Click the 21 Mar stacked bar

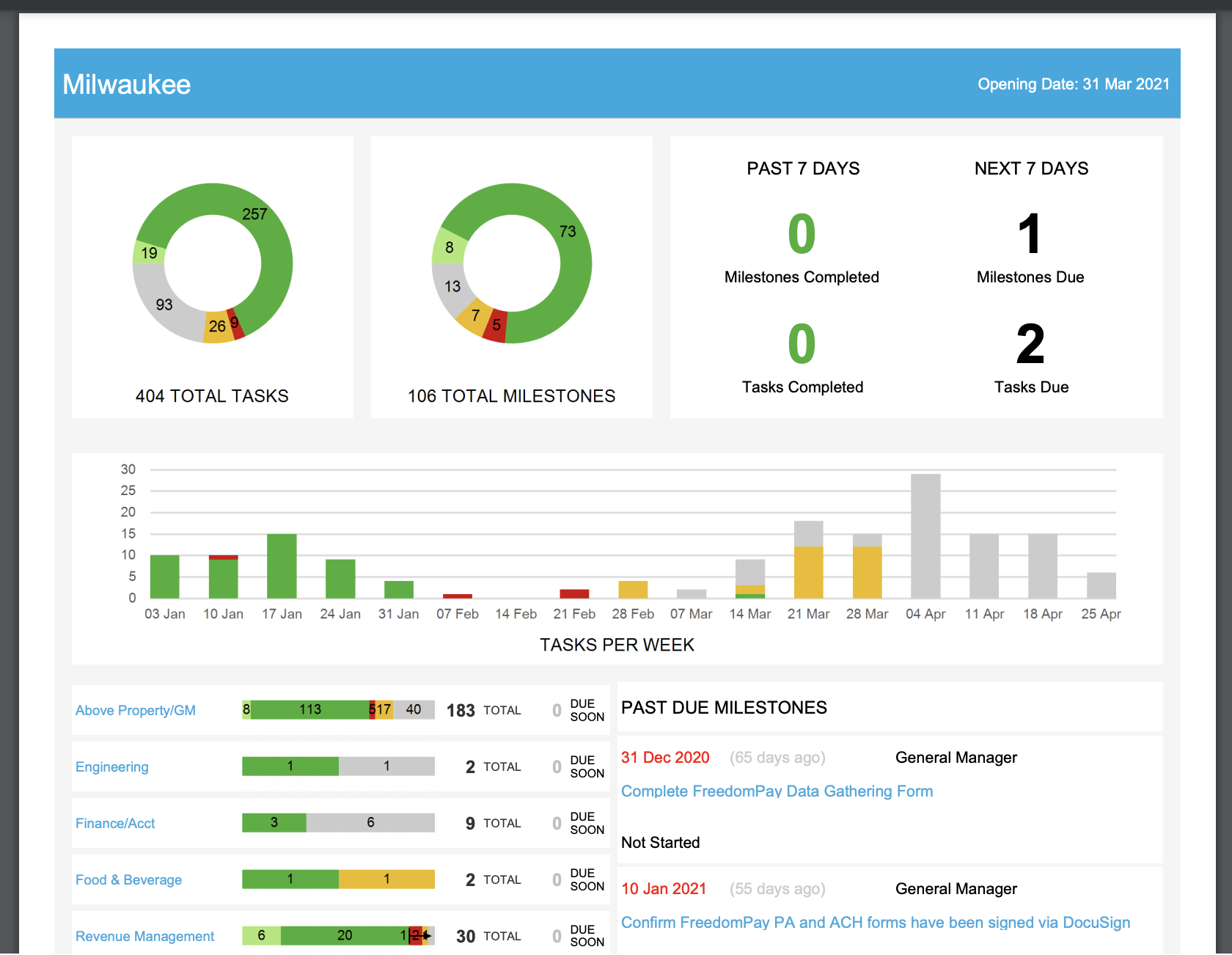[x=808, y=560]
